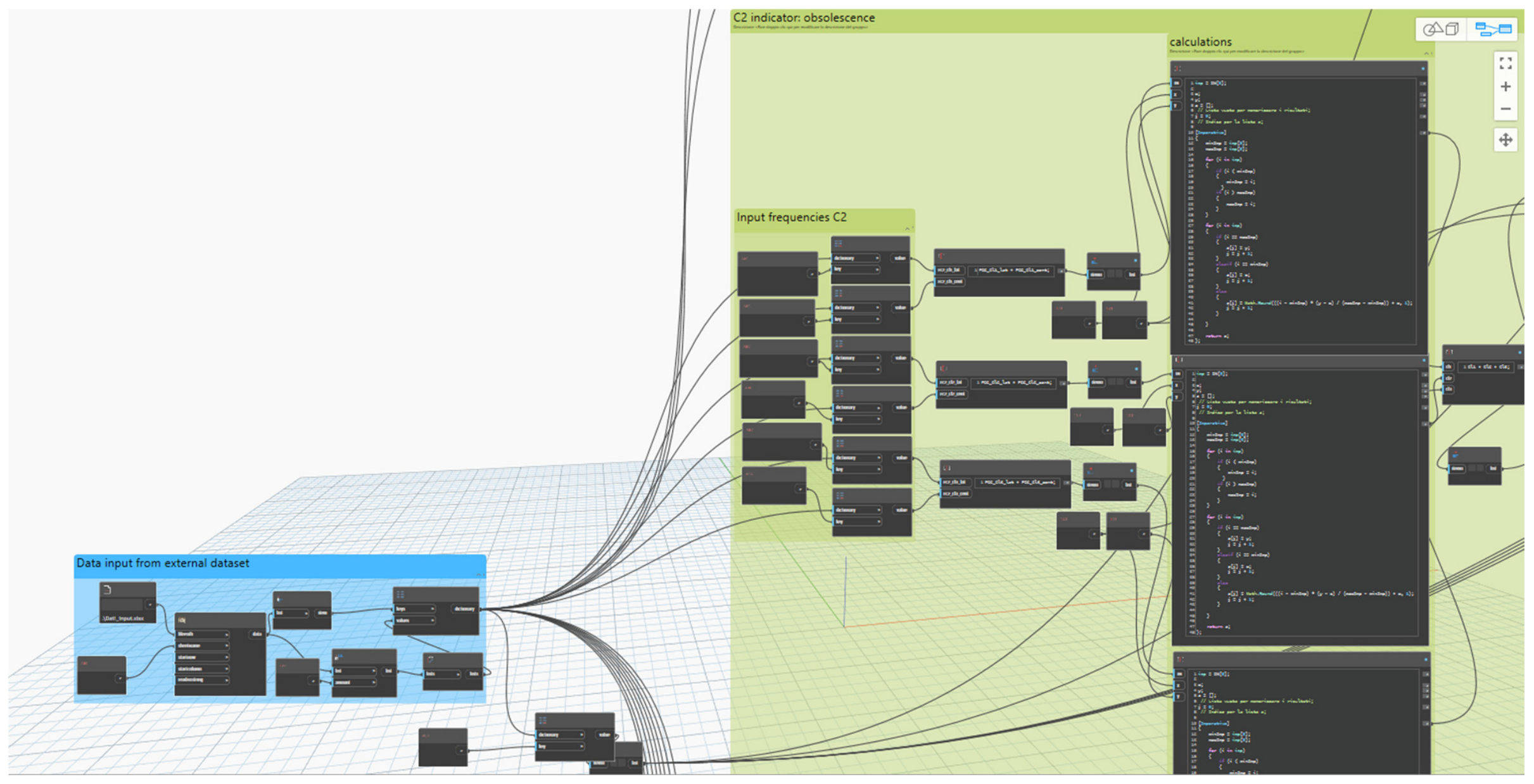Click the top design script node's header icon
Image resolution: width=1534 pixels, height=784 pixels.
pyautogui.click(x=1177, y=68)
